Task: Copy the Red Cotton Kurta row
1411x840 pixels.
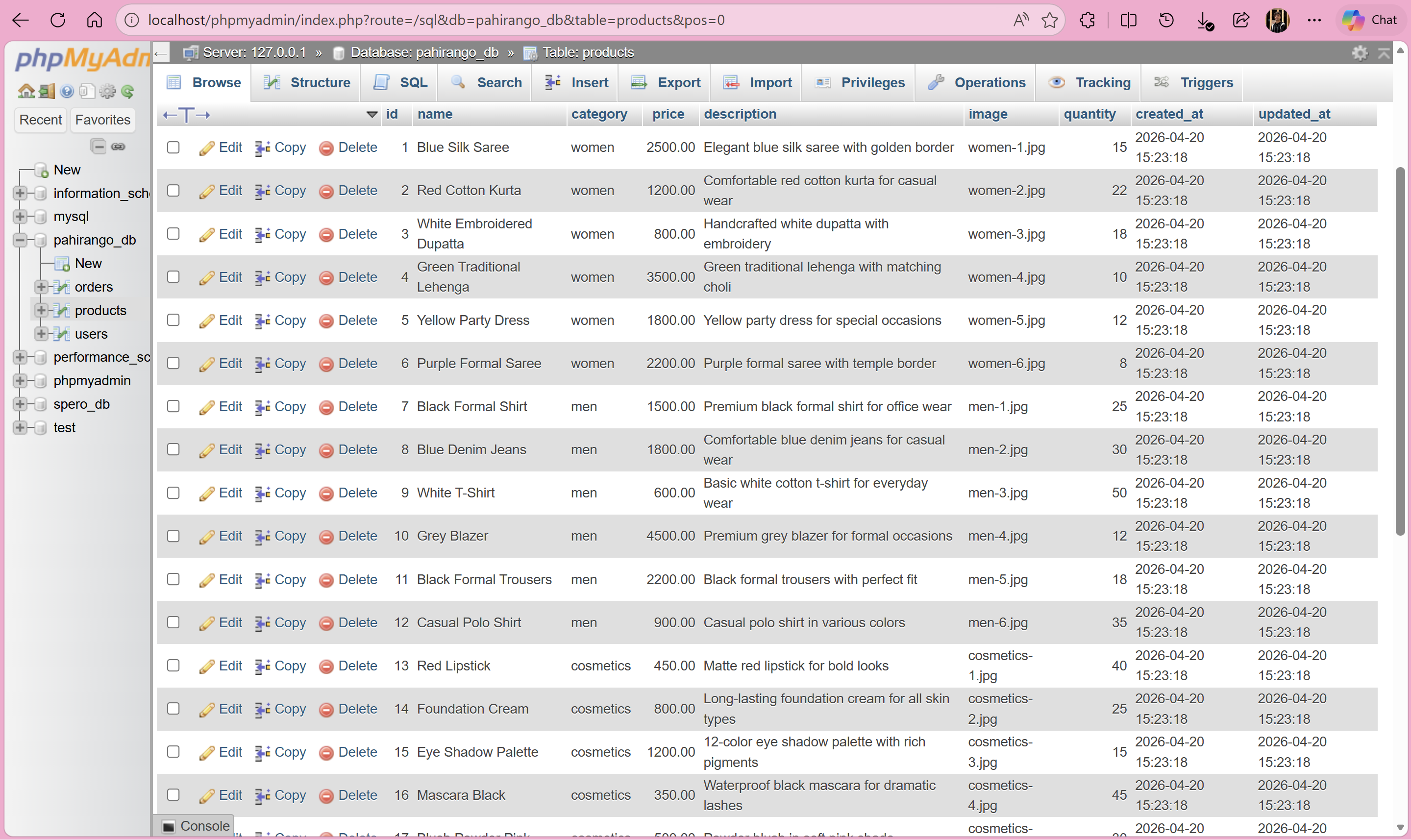Action: [x=290, y=190]
